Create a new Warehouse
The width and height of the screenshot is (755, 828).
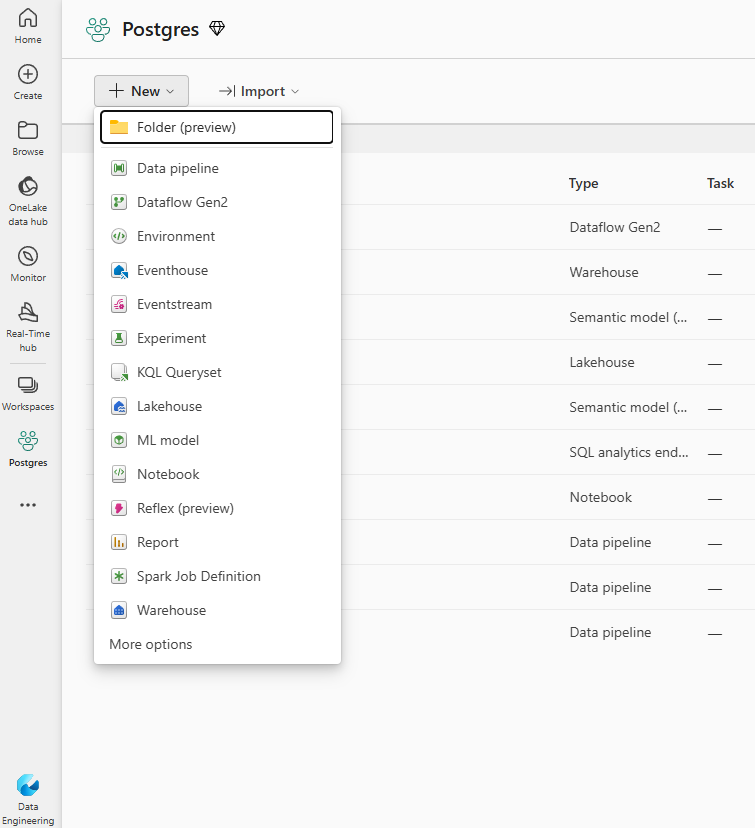click(x=216, y=610)
